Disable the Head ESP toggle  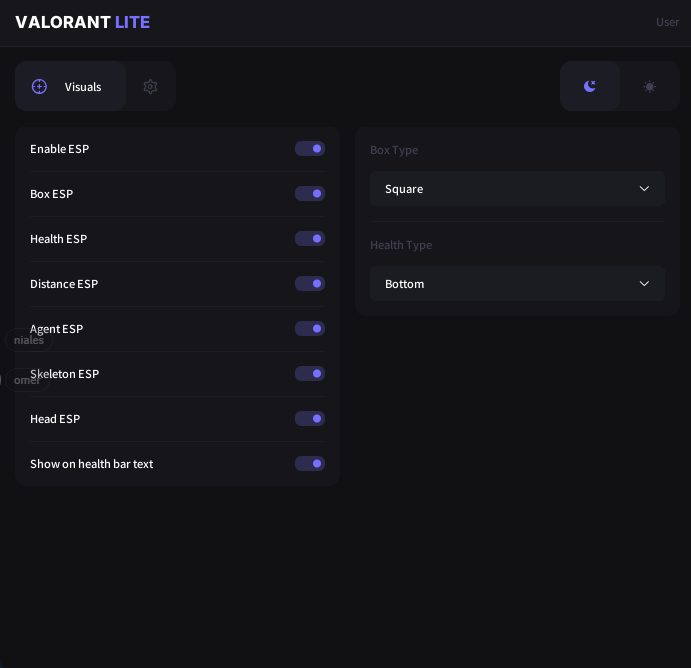tap(310, 419)
